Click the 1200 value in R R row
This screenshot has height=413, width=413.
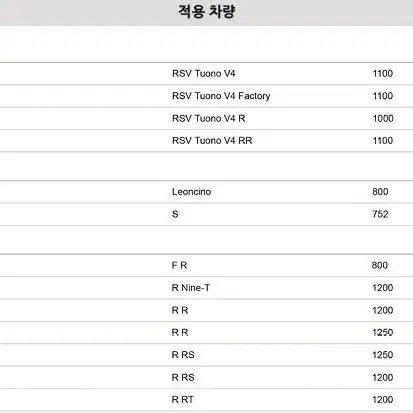pyautogui.click(x=383, y=310)
